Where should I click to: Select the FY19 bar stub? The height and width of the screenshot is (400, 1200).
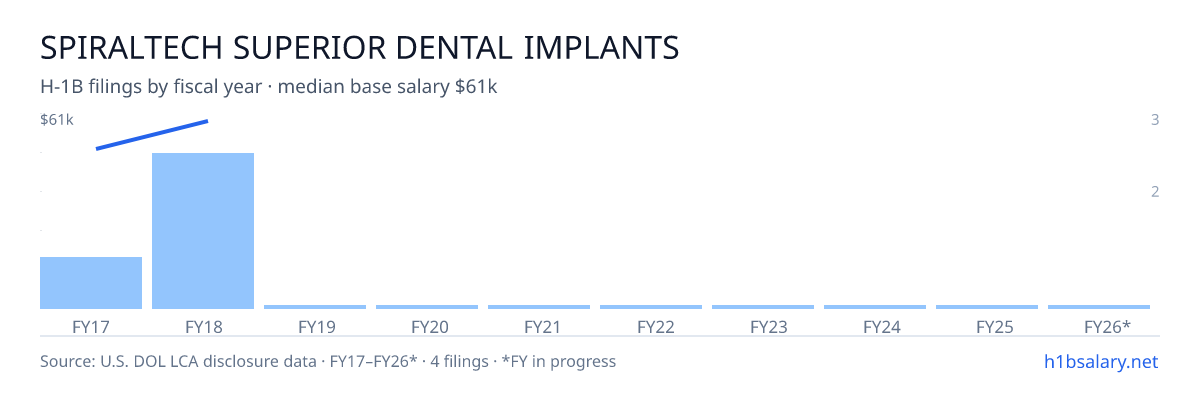pos(315,307)
